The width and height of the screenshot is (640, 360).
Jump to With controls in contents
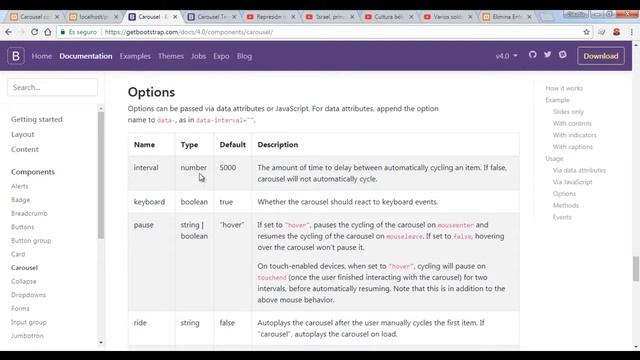[x=572, y=123]
